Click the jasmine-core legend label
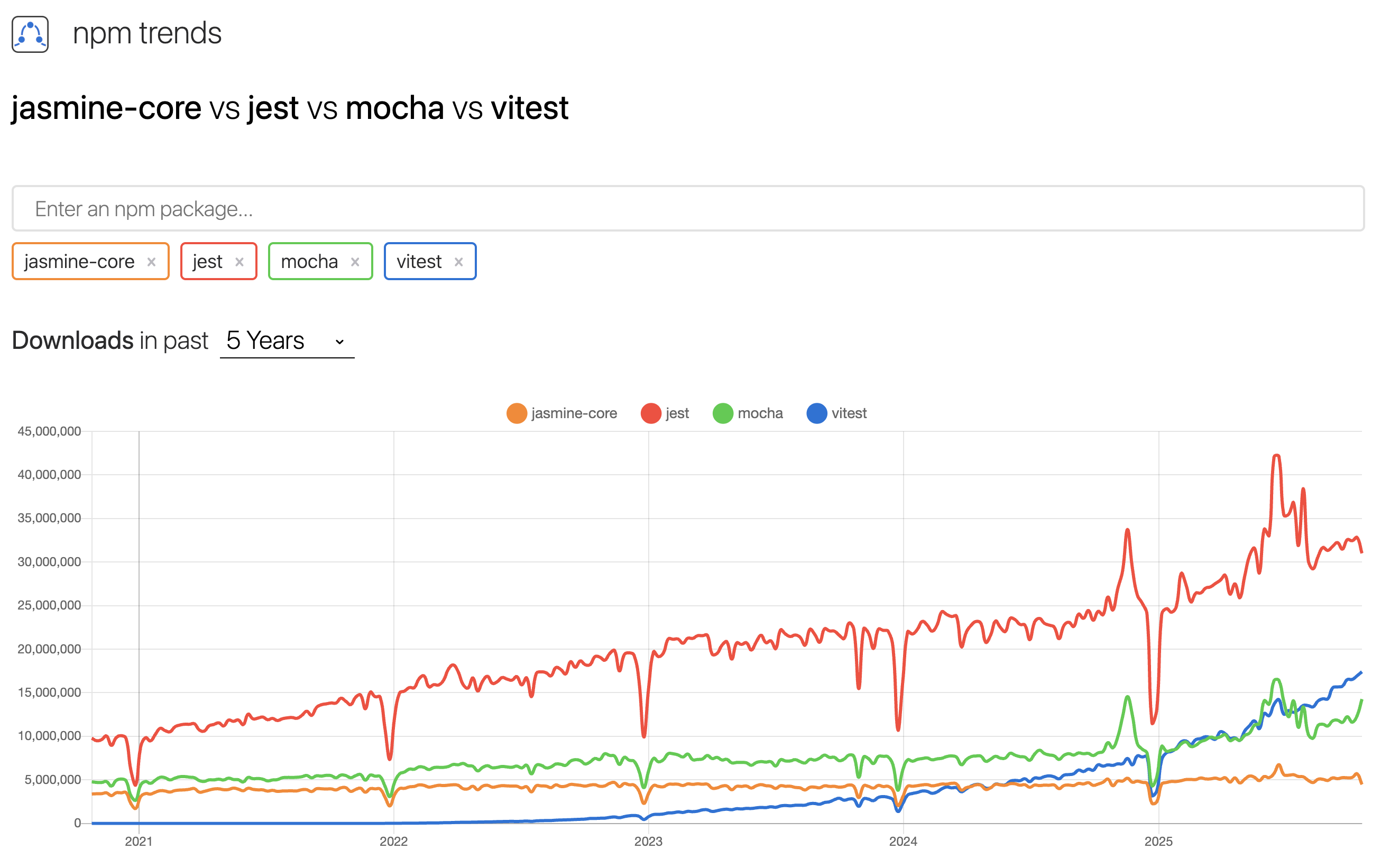Screen dimensions: 1381x868 coord(574,413)
